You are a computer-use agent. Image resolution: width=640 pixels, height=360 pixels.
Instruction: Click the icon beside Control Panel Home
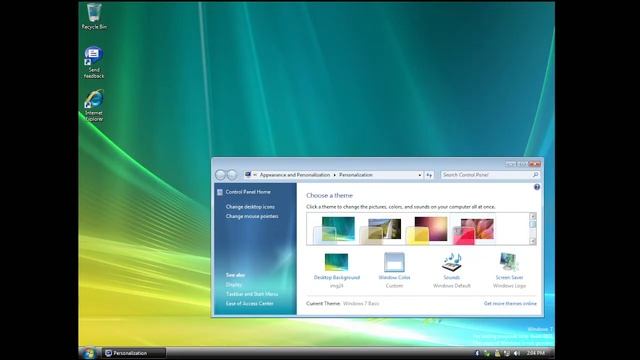(x=220, y=192)
